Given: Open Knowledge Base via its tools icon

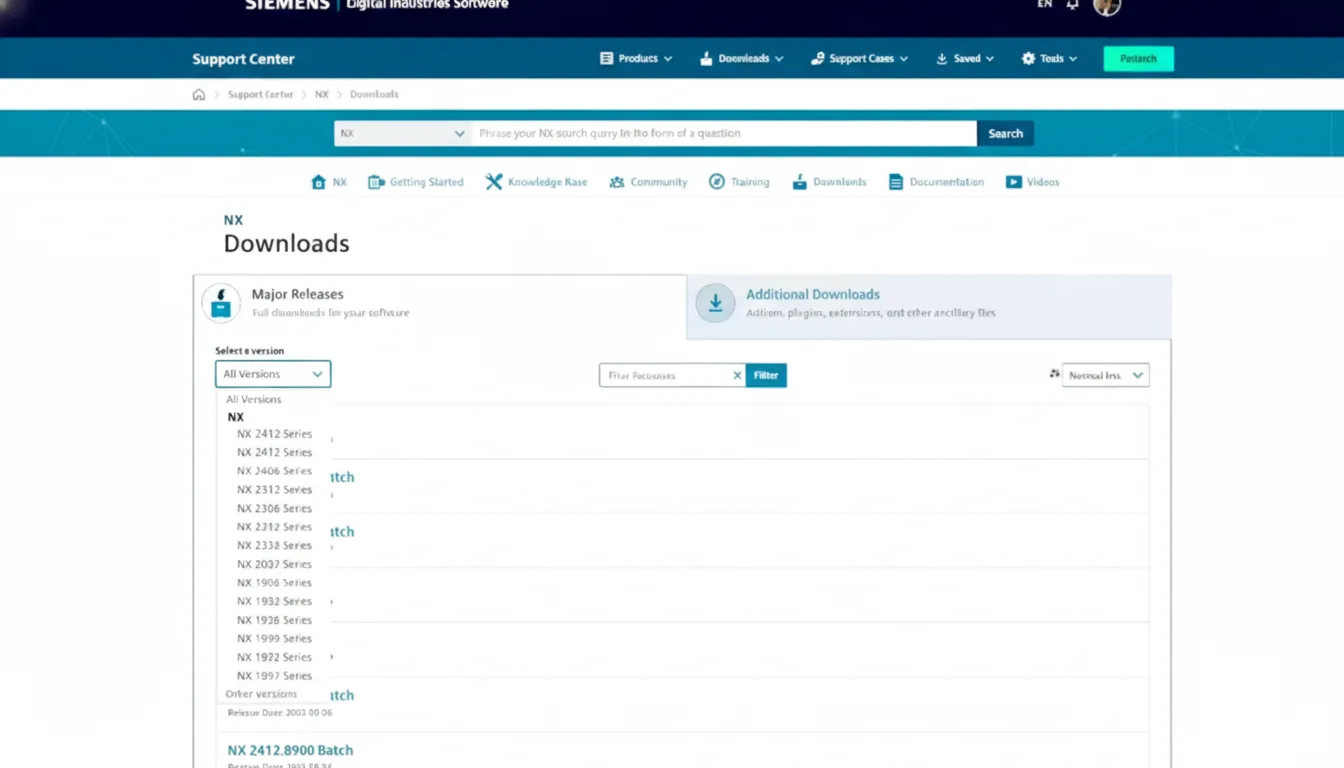Looking at the screenshot, I should pyautogui.click(x=494, y=182).
